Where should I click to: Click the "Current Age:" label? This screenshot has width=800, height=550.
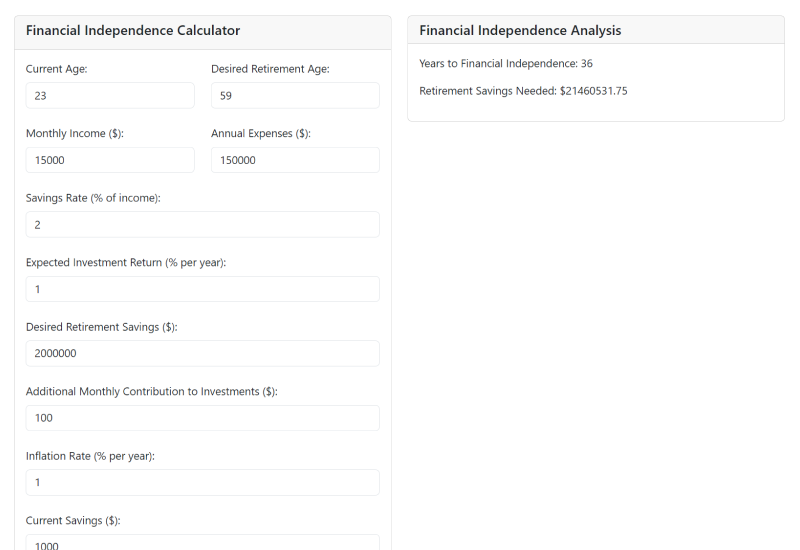click(56, 69)
